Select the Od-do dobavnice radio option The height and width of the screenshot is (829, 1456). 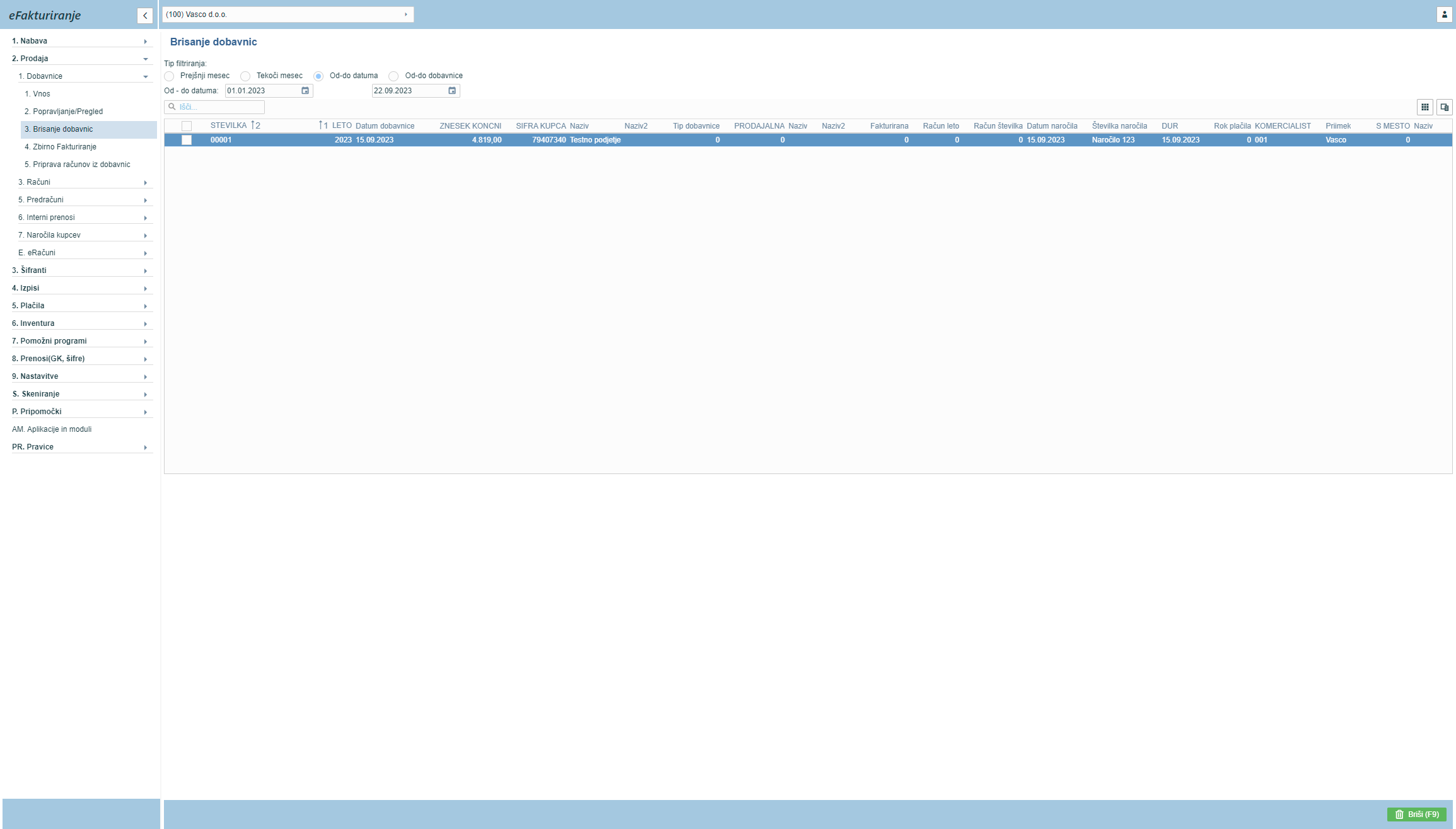pyautogui.click(x=393, y=76)
